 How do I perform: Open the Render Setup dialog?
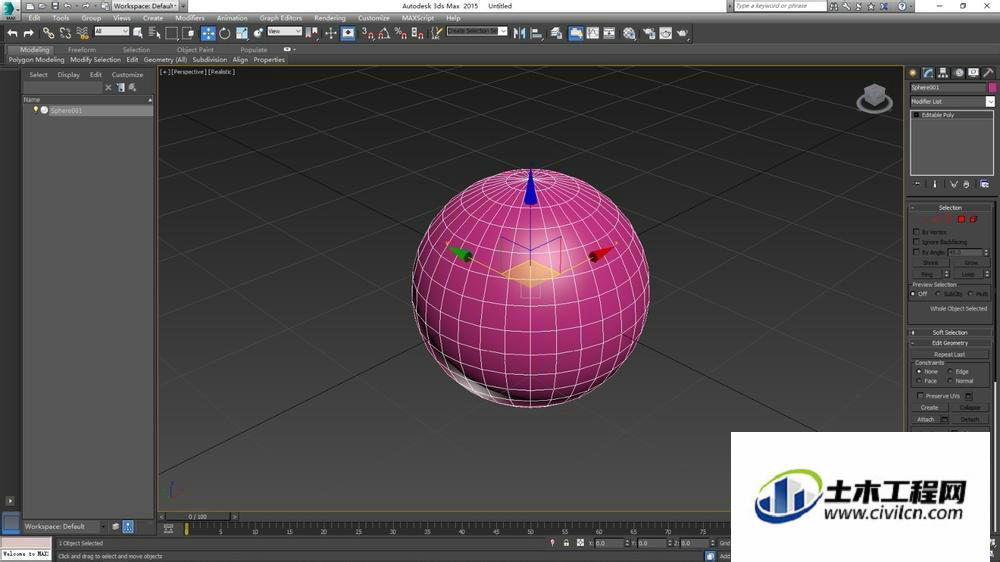(x=649, y=33)
